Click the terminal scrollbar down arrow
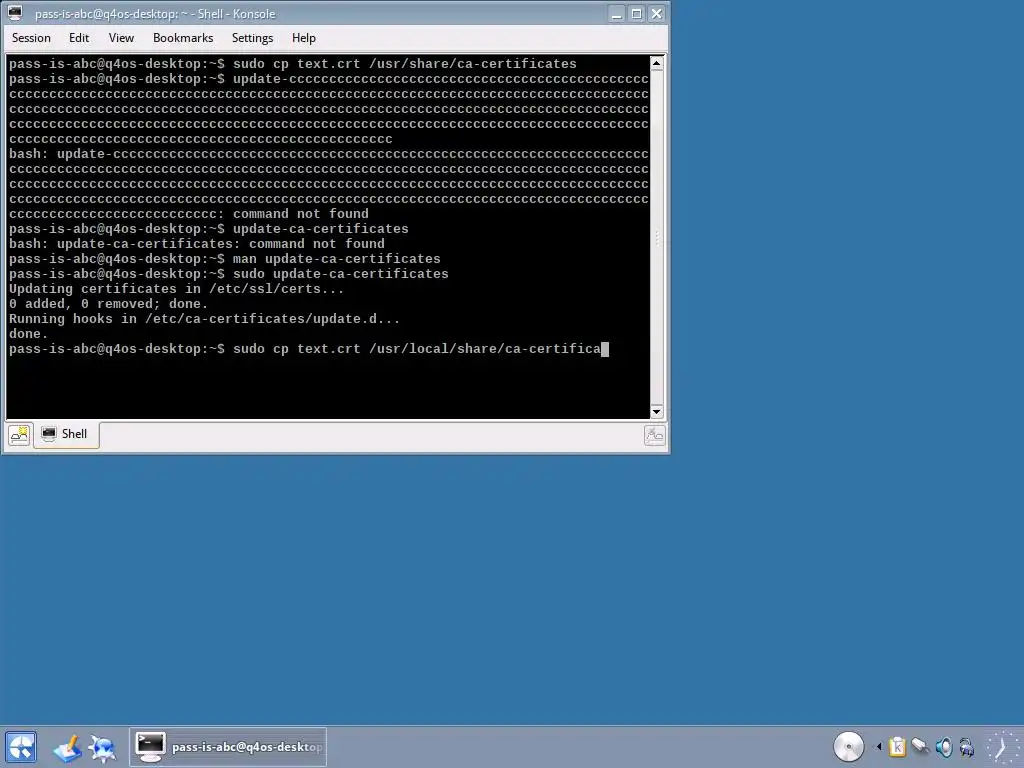 657,412
